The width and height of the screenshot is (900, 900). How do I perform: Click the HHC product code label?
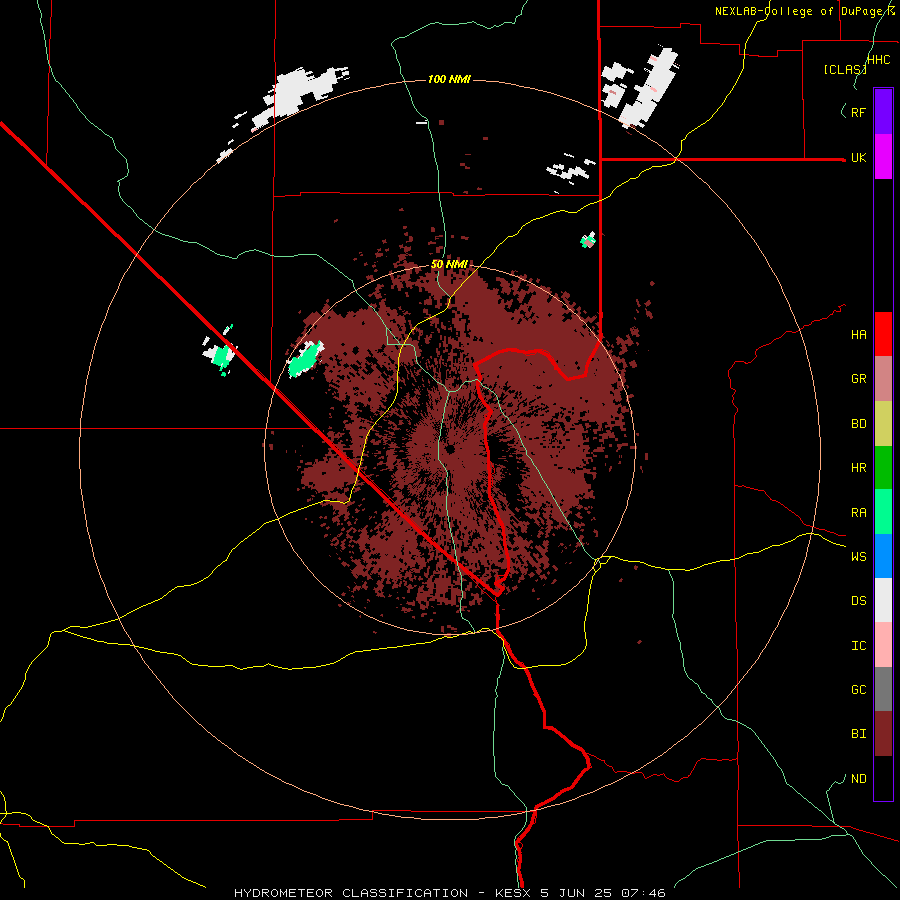(x=879, y=60)
